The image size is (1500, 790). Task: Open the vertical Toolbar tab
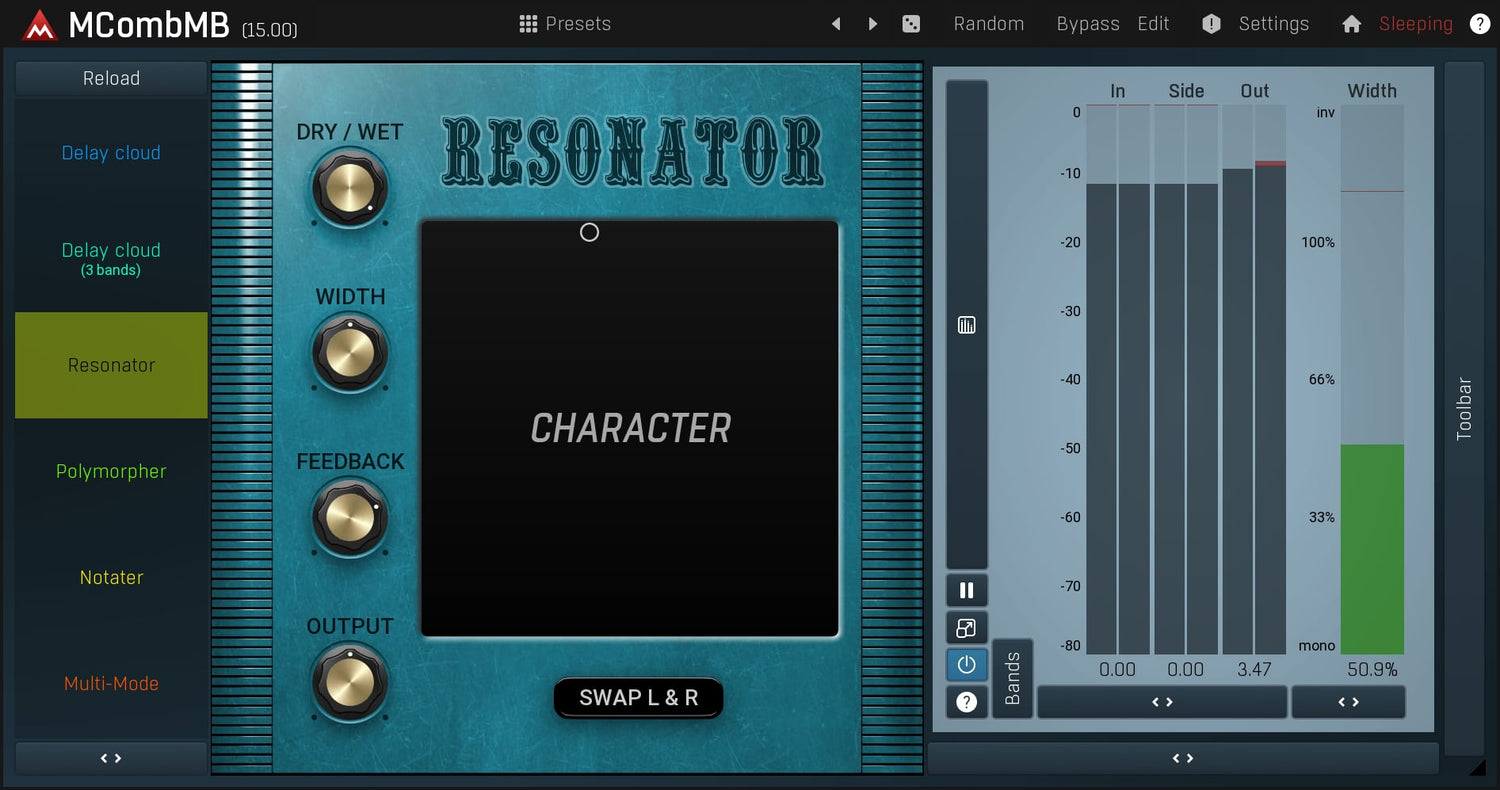pyautogui.click(x=1464, y=408)
